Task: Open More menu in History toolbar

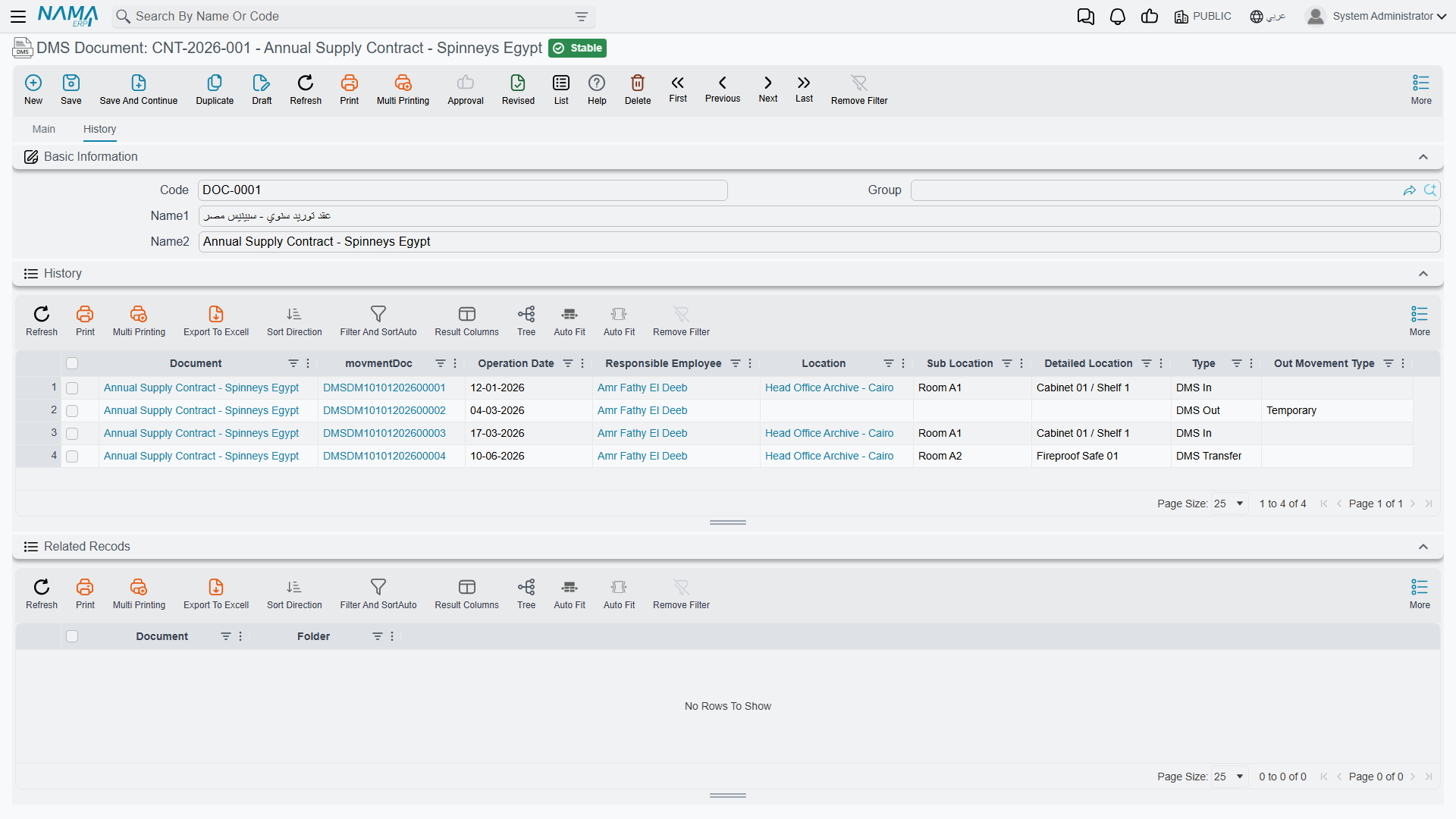Action: [1420, 321]
